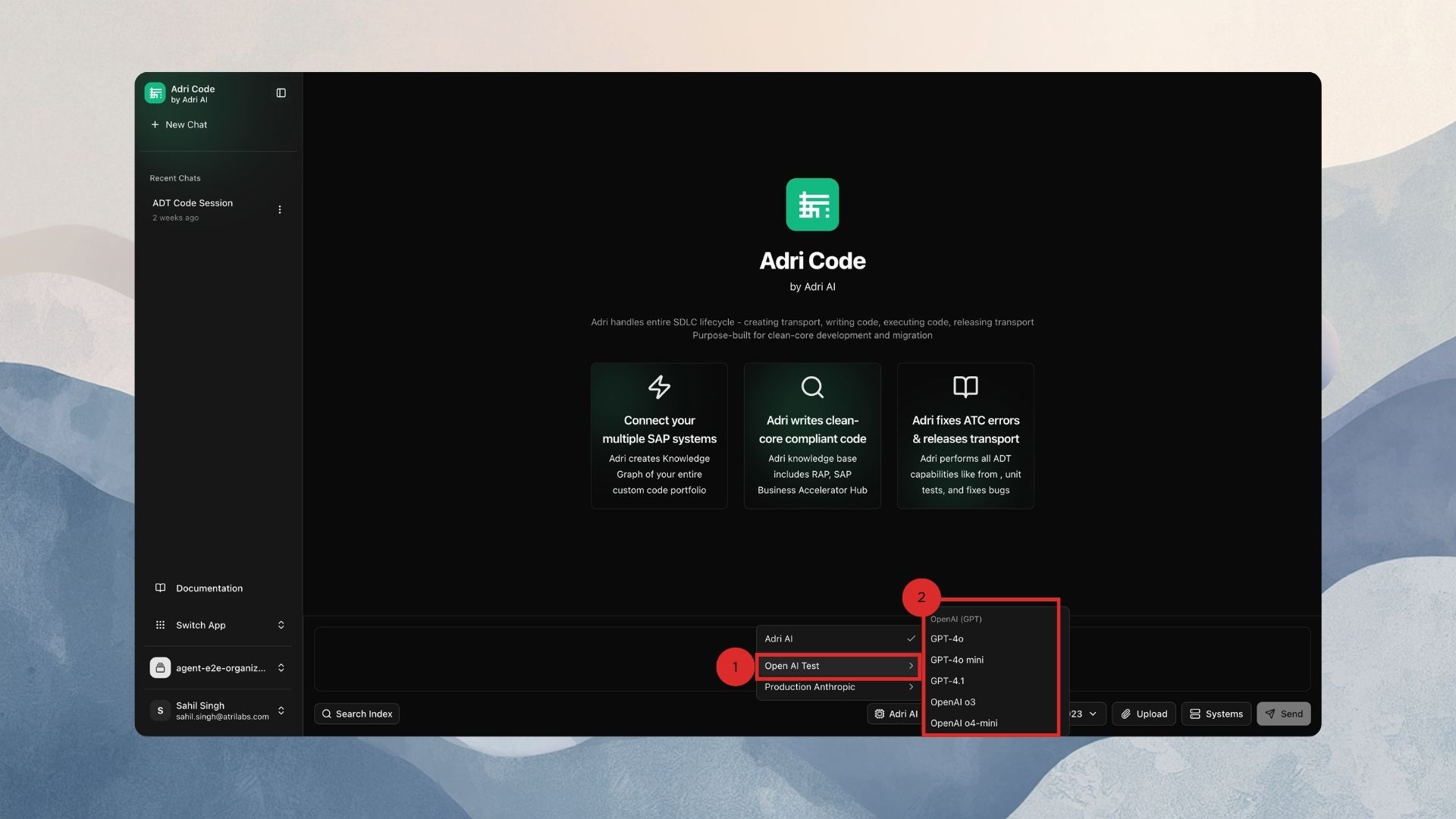Click the lightning bolt icon
The width and height of the screenshot is (1456, 819).
(x=659, y=388)
